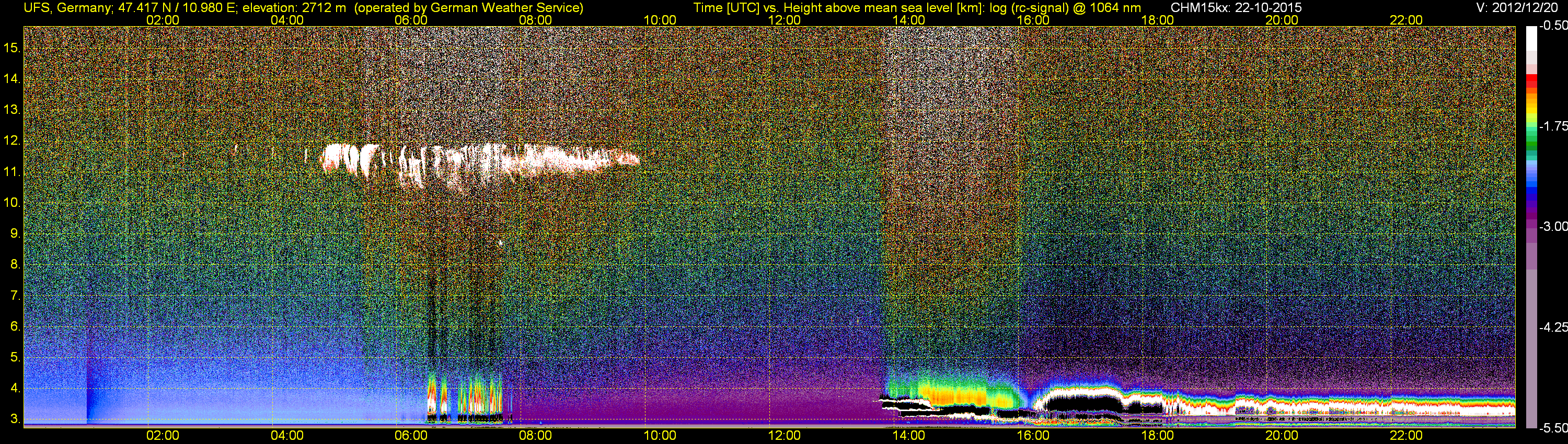The width and height of the screenshot is (1568, 444).
Task: Select "10:00" on the top time axis
Action: click(660, 20)
